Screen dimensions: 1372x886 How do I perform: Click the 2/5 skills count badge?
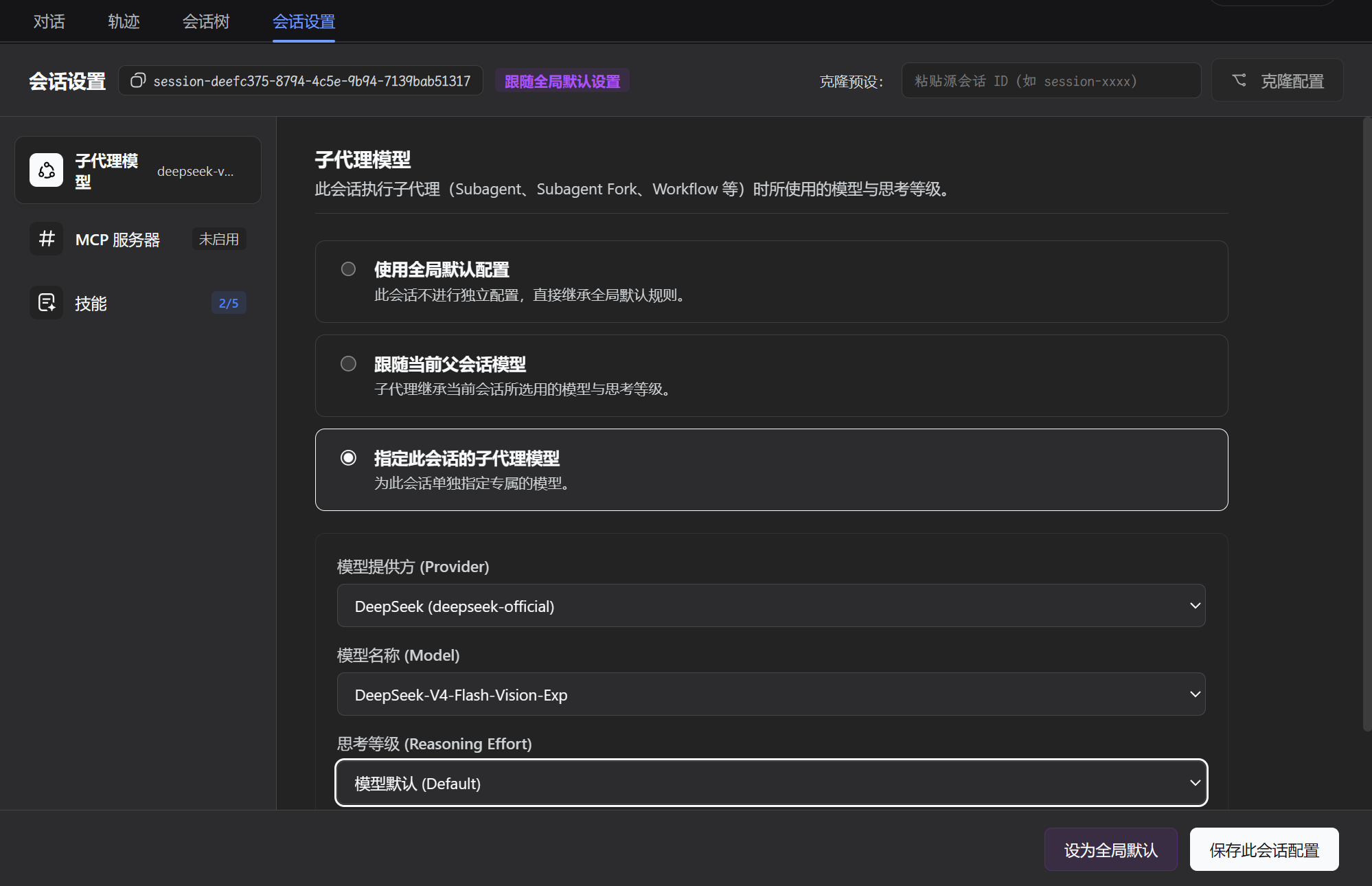(x=229, y=303)
